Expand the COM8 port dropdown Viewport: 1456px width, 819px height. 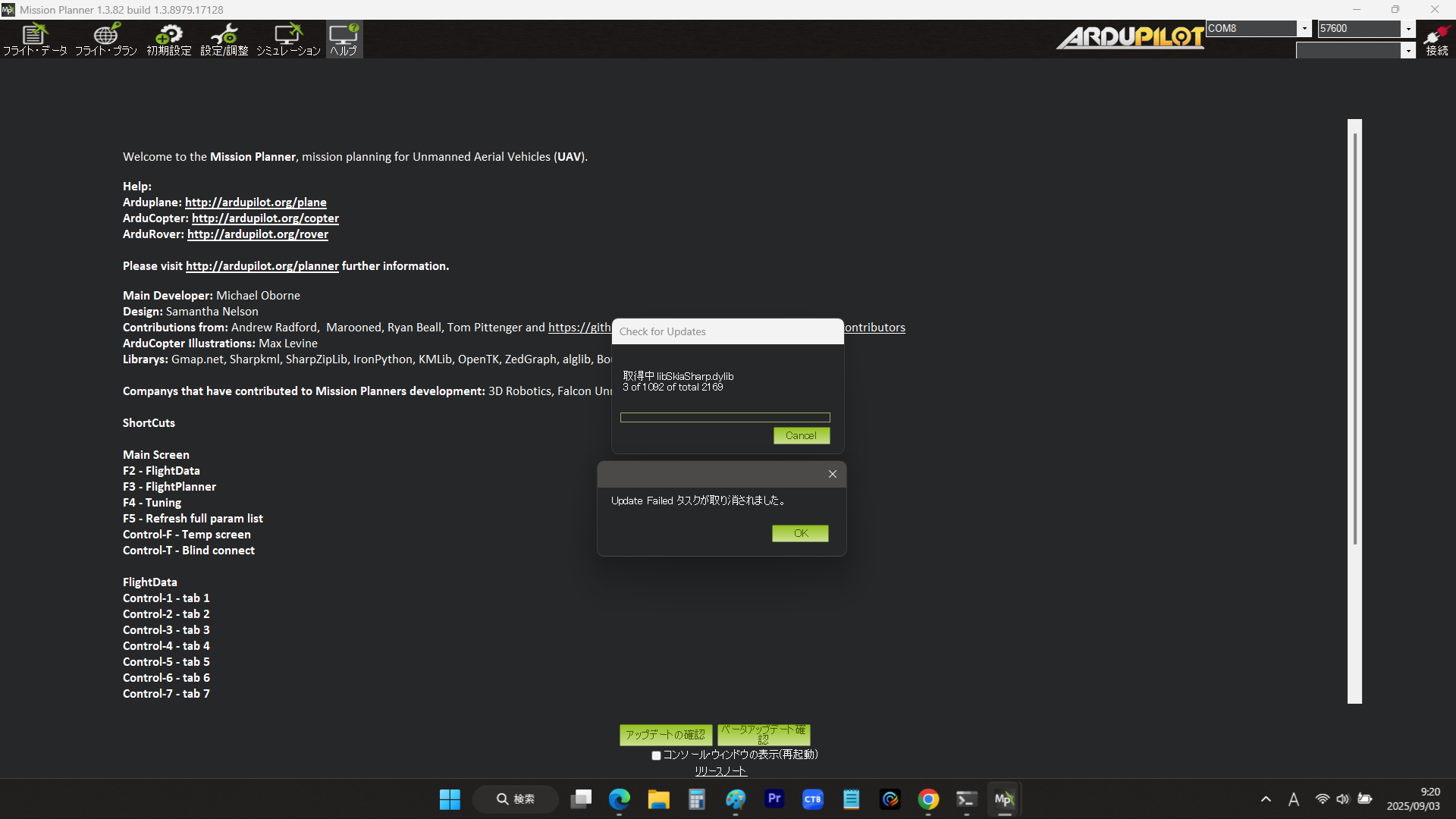1304,29
